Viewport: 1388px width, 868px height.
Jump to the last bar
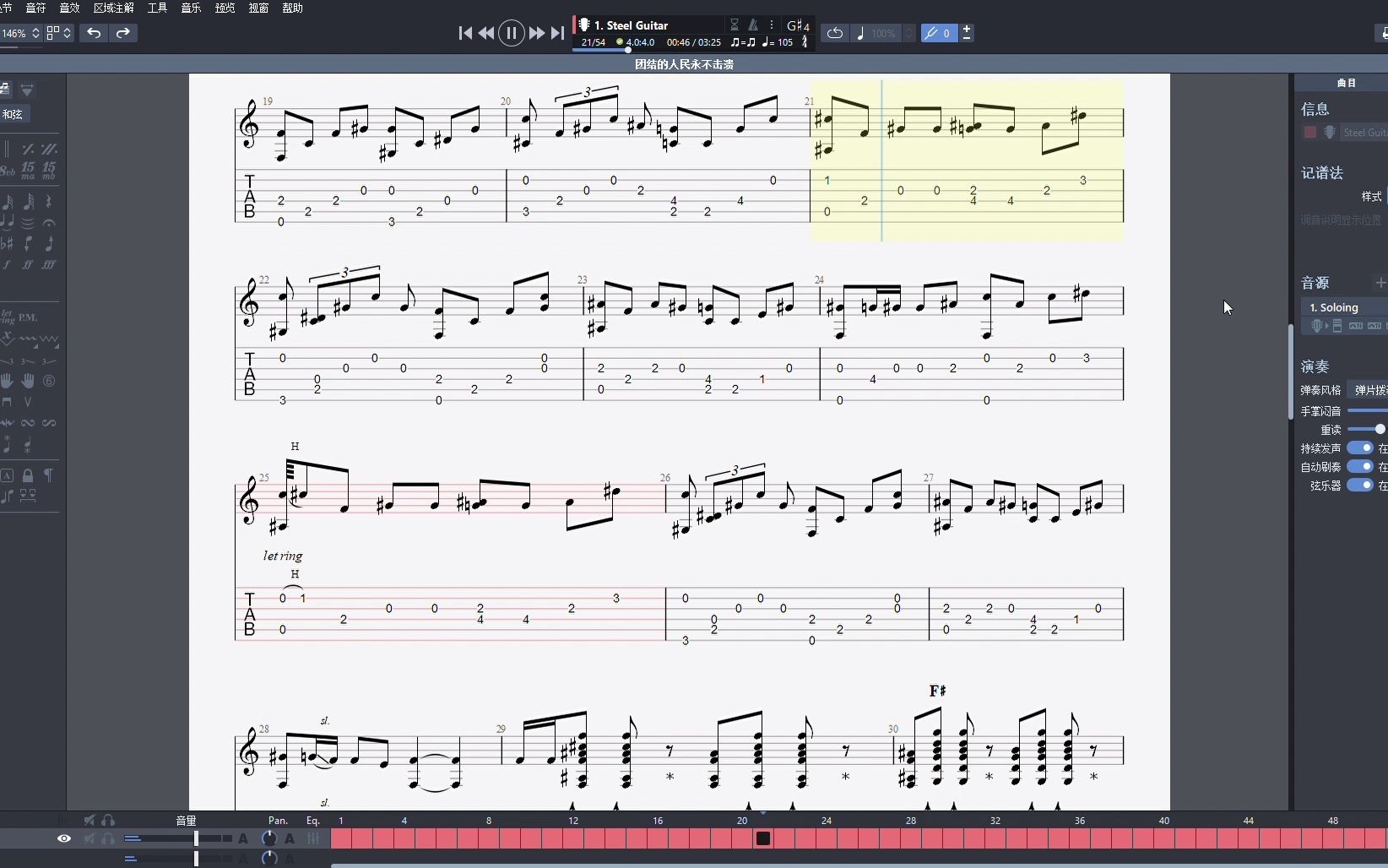[x=557, y=33]
